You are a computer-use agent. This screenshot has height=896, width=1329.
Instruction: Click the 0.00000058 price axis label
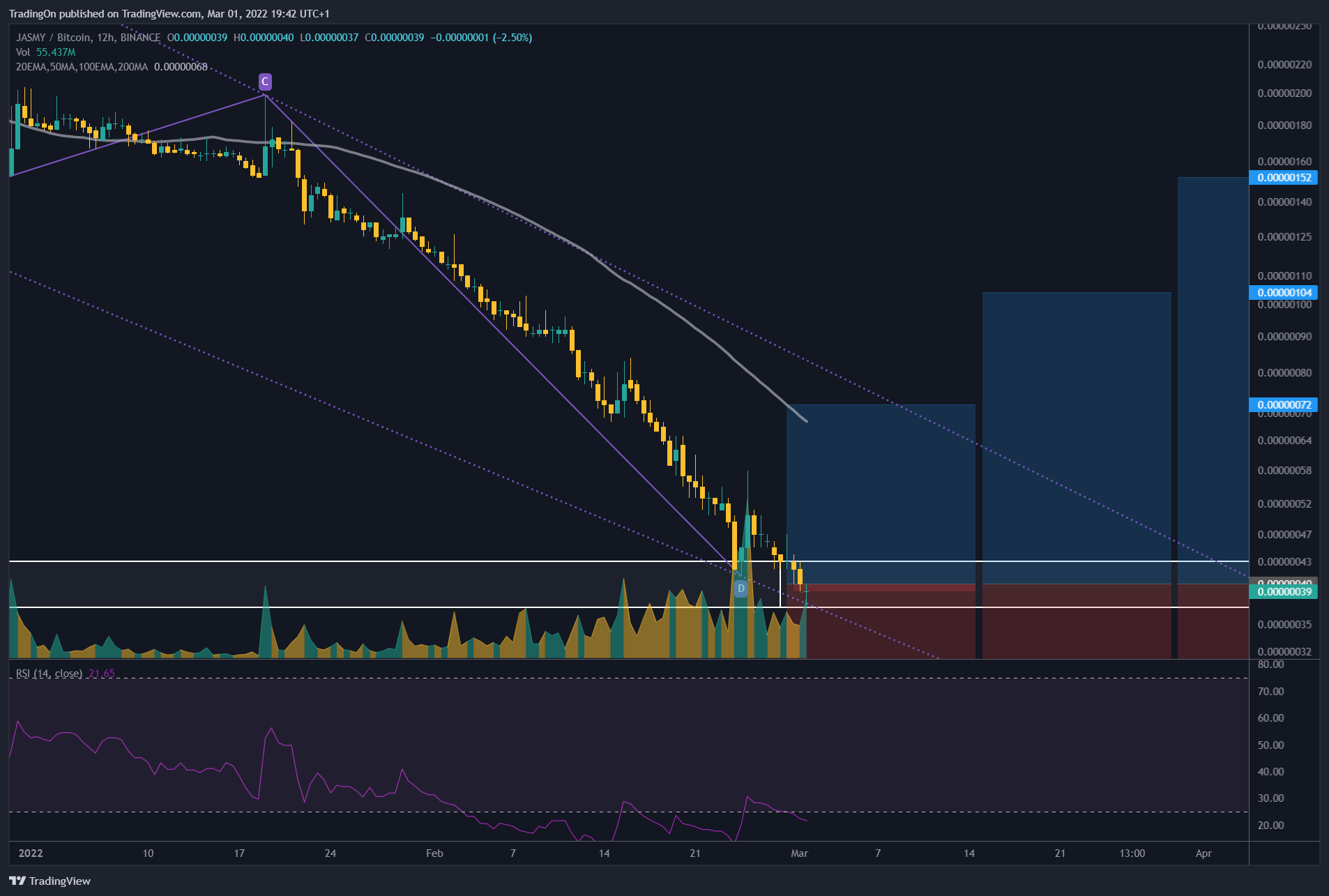pyautogui.click(x=1284, y=471)
